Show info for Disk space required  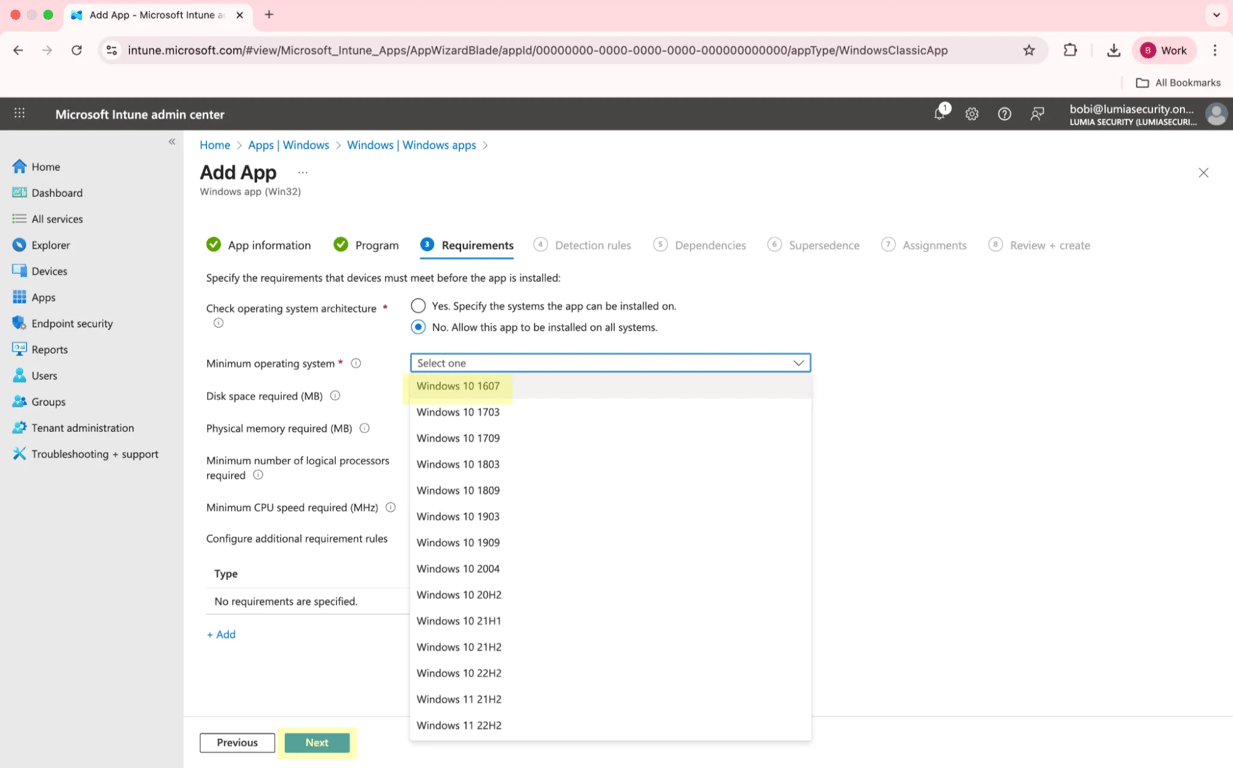point(335,396)
